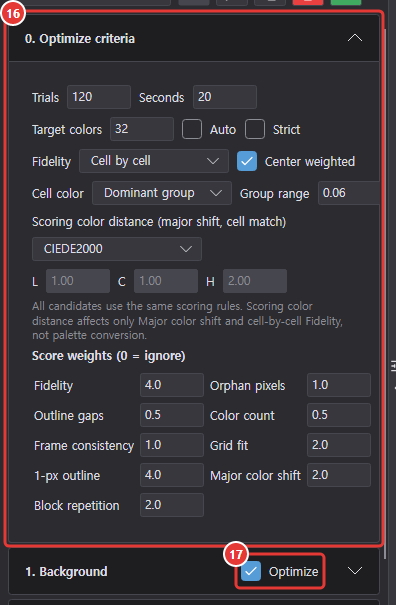This screenshot has height=605, width=396.
Task: Enable the Strict checkbox
Action: pyautogui.click(x=255, y=129)
